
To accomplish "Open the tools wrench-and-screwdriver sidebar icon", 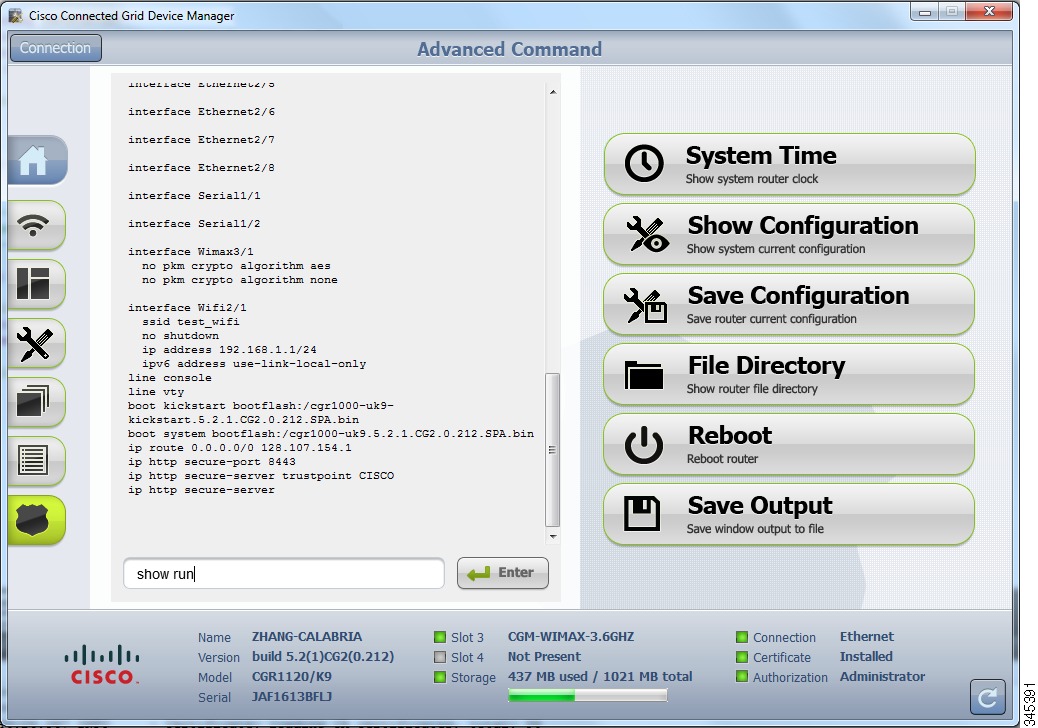I will tap(35, 344).
